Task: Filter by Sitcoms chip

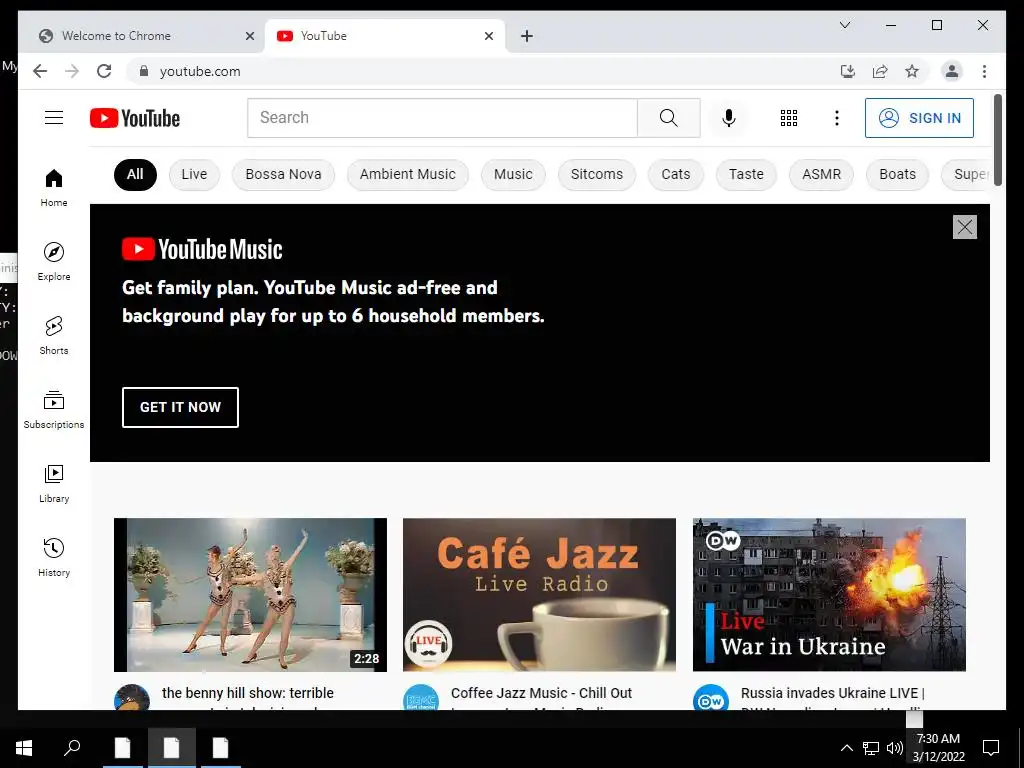Action: tap(597, 174)
